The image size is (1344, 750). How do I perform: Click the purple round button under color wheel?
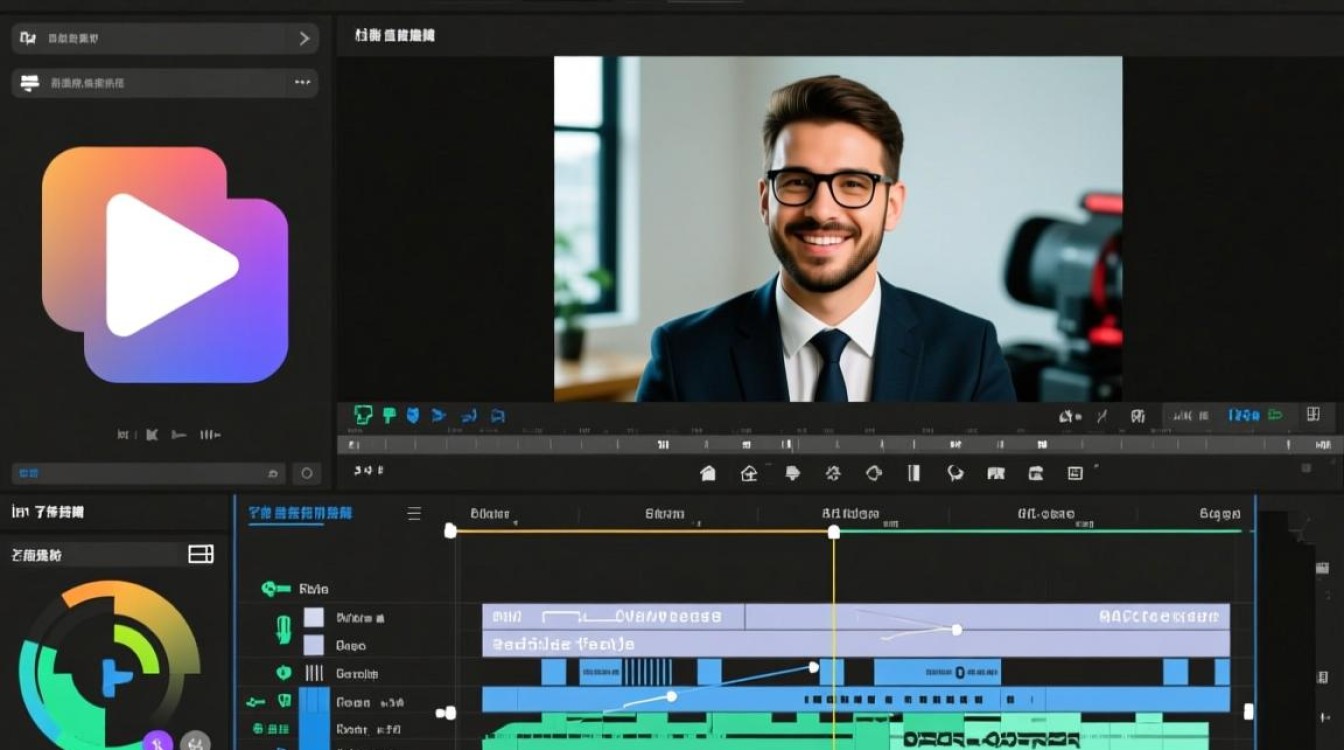click(x=157, y=741)
